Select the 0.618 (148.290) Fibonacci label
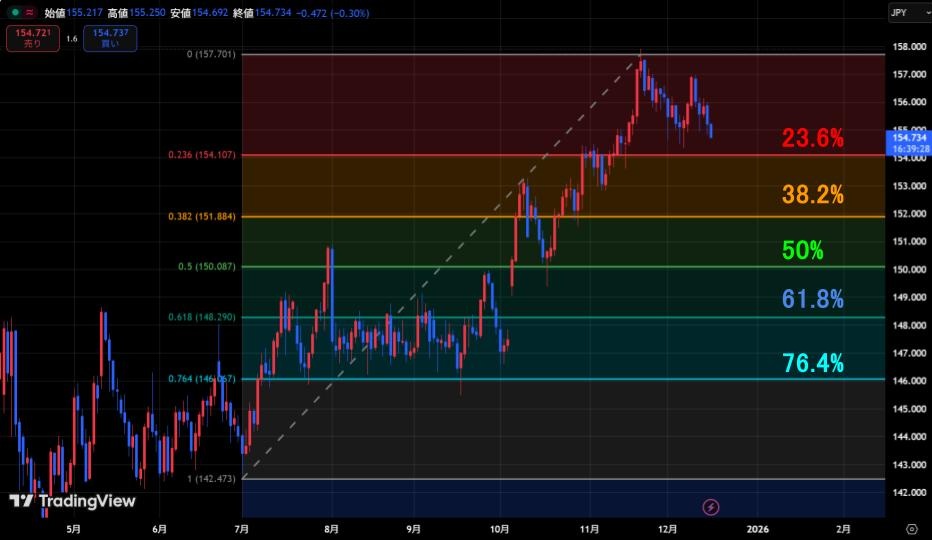 tap(203, 318)
